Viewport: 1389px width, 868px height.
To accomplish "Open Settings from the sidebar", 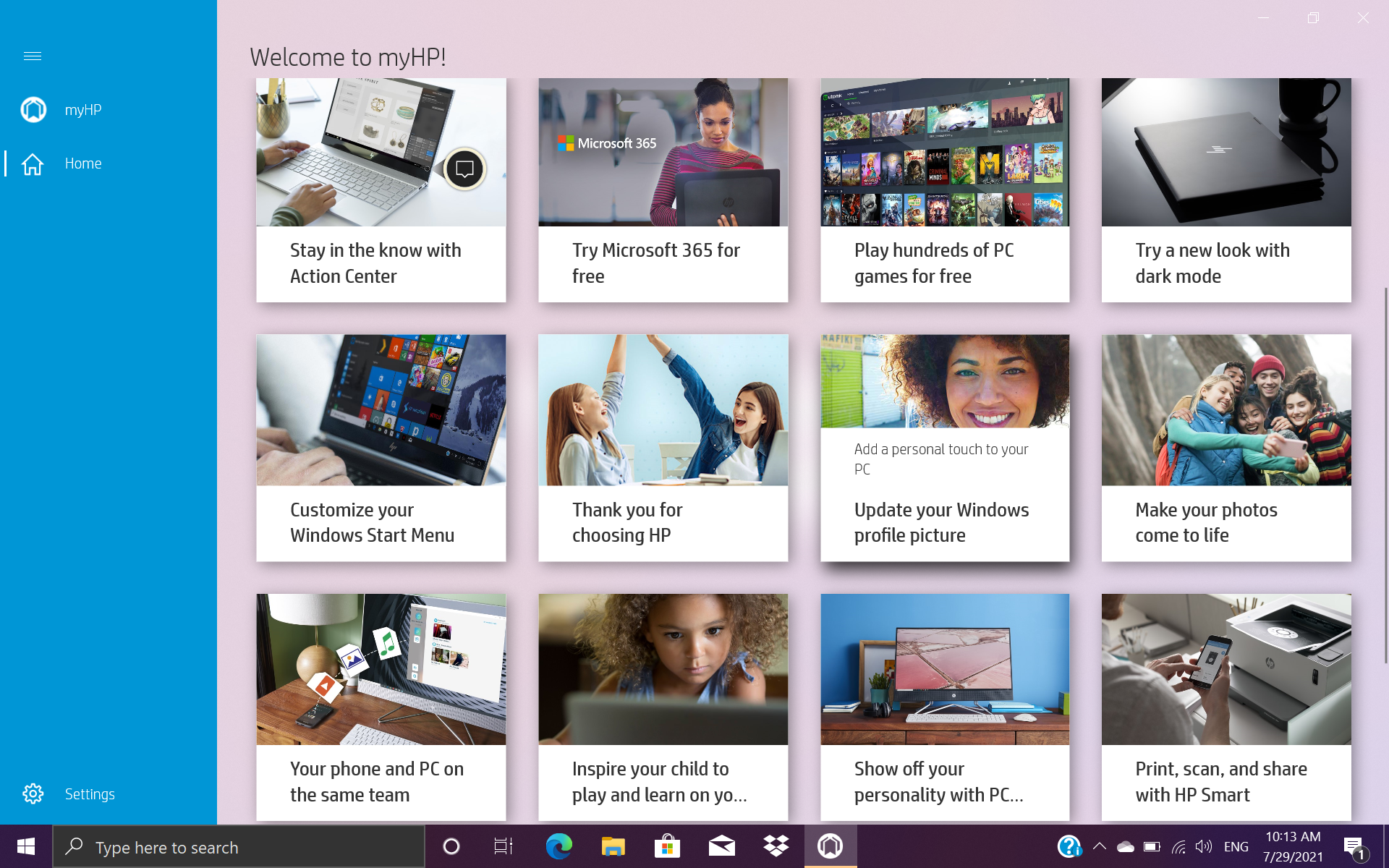I will tap(109, 793).
